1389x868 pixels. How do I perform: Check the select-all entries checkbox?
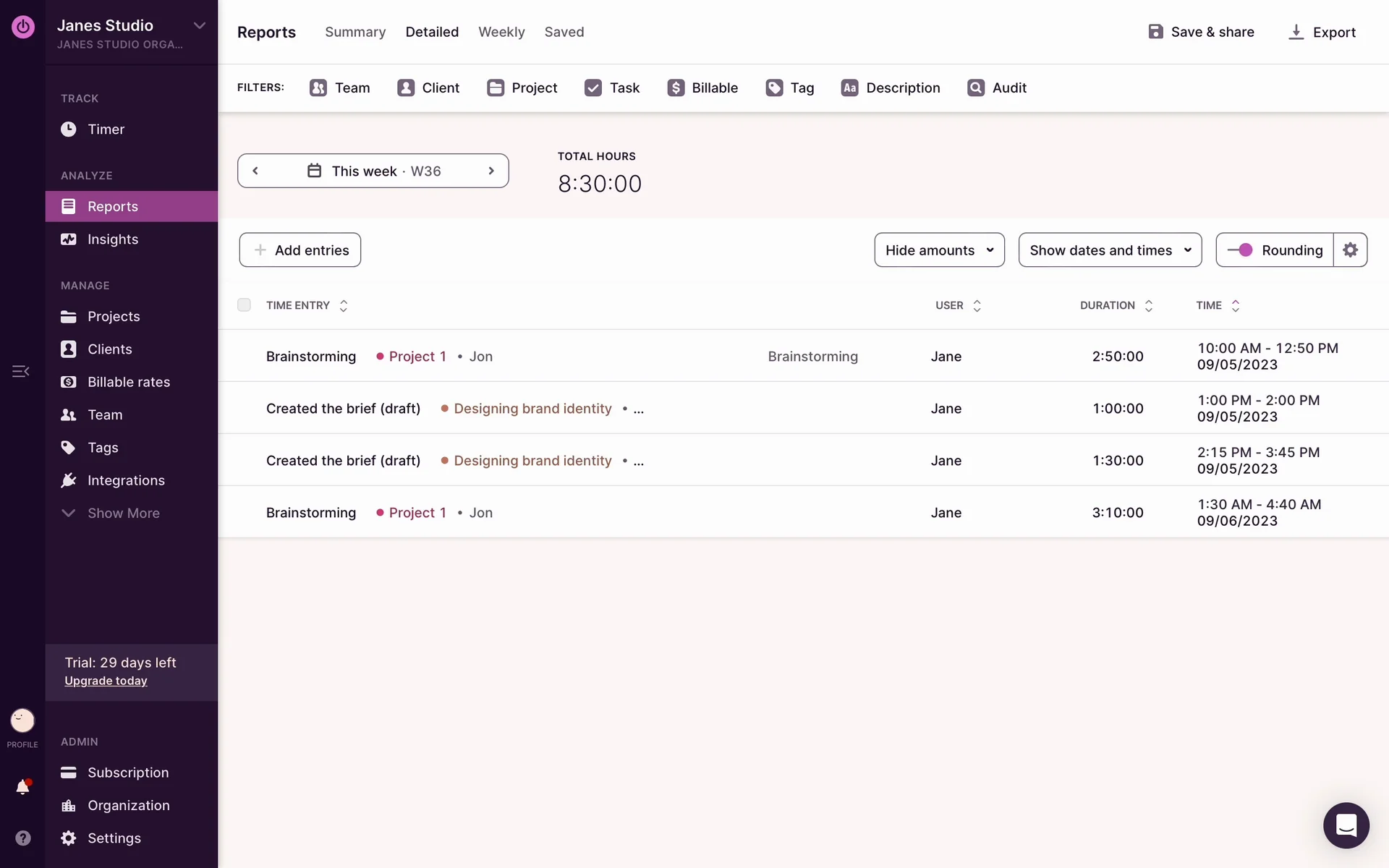click(245, 305)
